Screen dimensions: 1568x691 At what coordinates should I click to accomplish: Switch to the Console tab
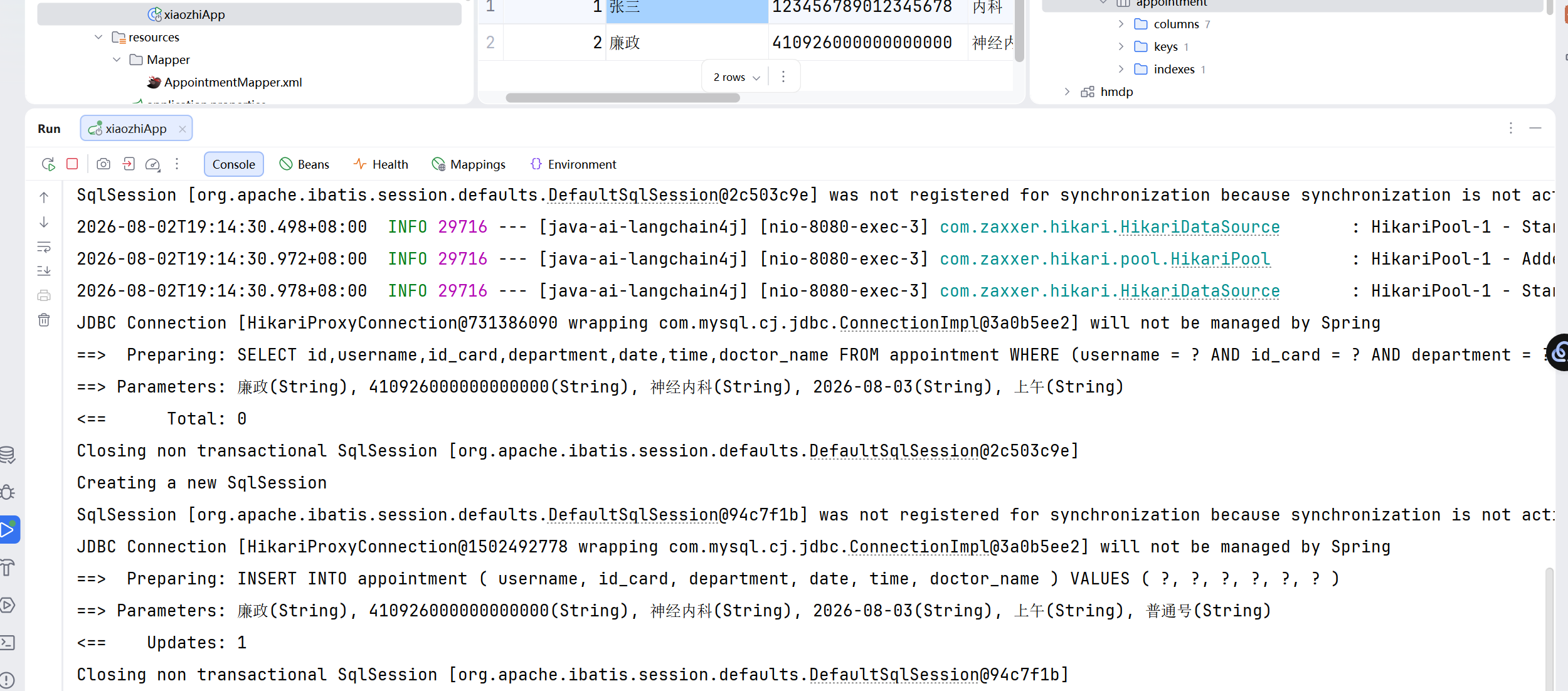tap(233, 164)
